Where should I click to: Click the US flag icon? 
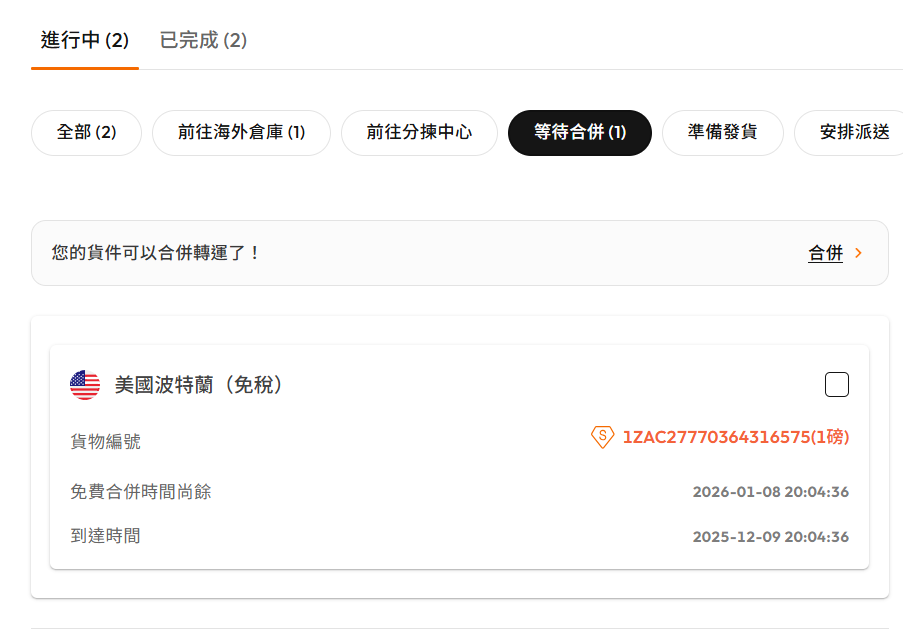click(85, 385)
